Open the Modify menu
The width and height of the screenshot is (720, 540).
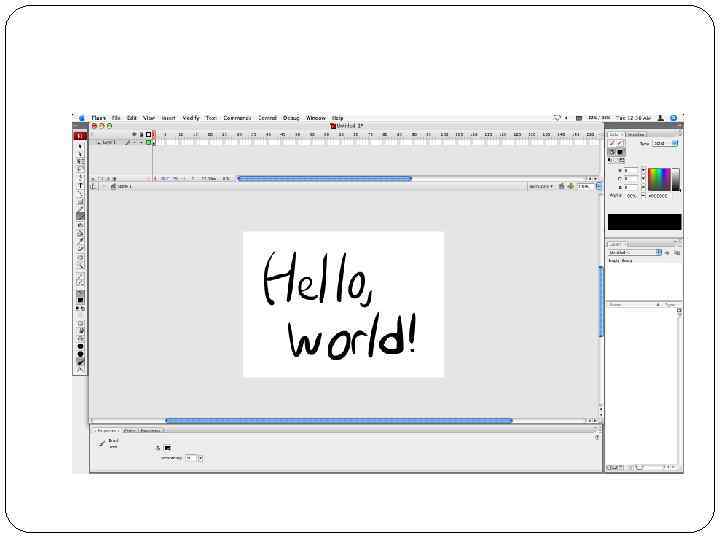point(191,118)
